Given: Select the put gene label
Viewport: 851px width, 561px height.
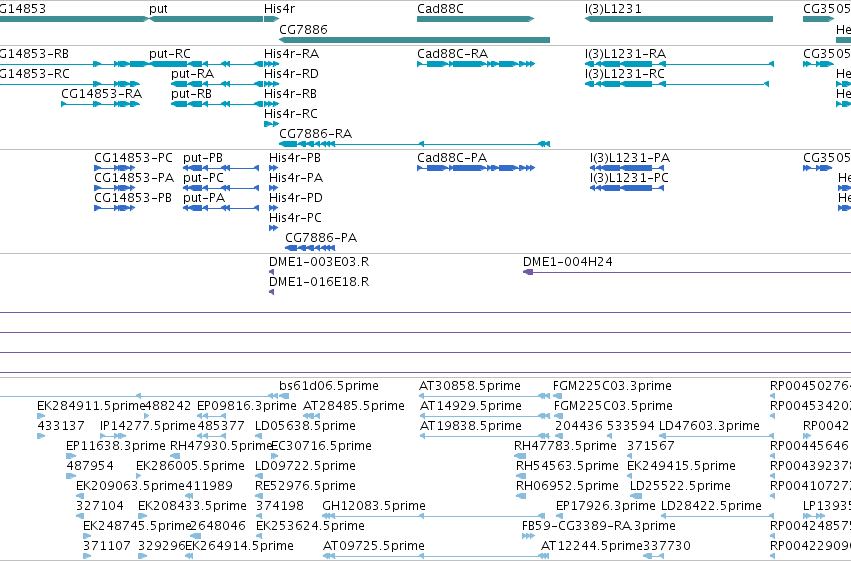Looking at the screenshot, I should pos(158,9).
